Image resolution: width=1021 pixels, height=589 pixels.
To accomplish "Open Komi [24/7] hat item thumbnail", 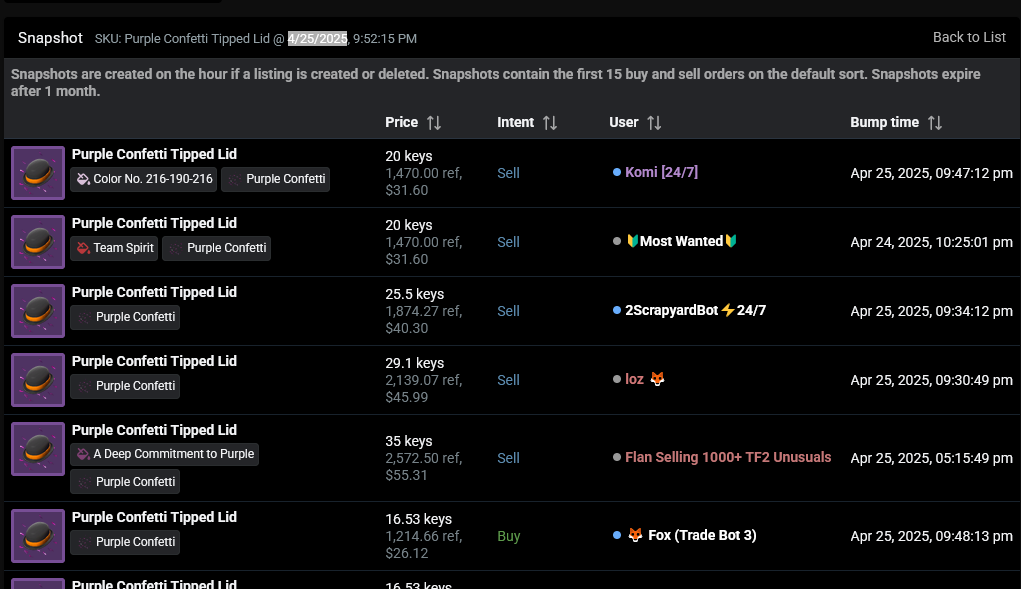I will click(x=38, y=173).
